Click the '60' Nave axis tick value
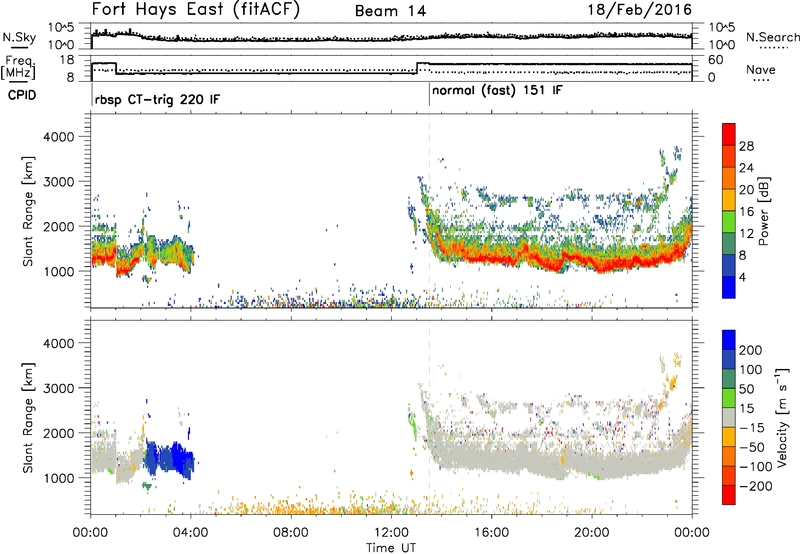 (715, 60)
